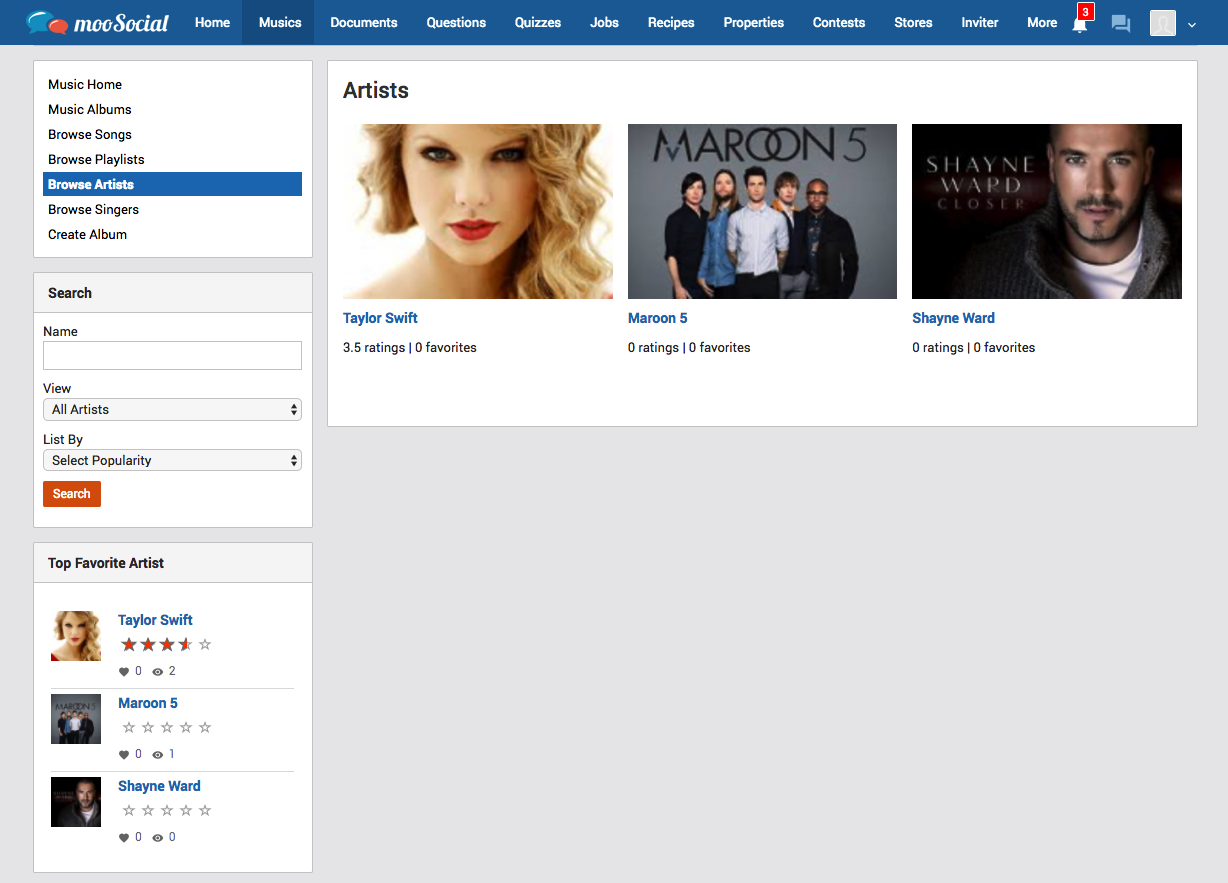1228x883 pixels.
Task: Open the large Shayne Ward cover image
Action: point(1047,211)
